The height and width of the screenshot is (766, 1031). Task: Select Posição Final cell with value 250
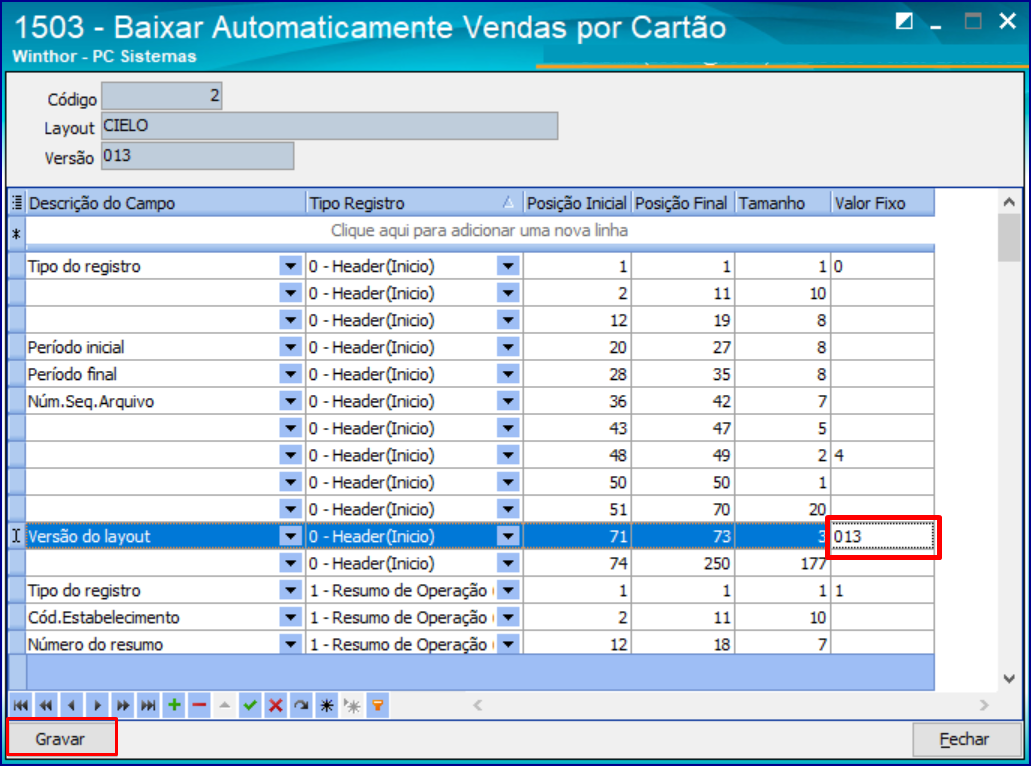(x=683, y=563)
